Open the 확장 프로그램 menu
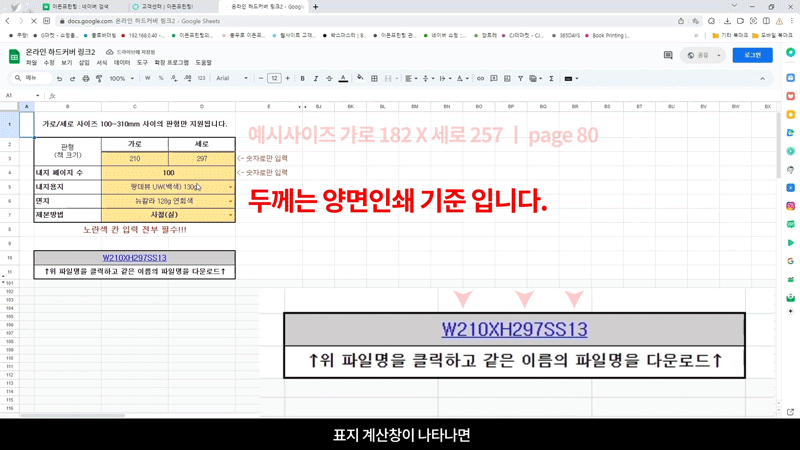Image resolution: width=800 pixels, height=450 pixels. point(171,63)
